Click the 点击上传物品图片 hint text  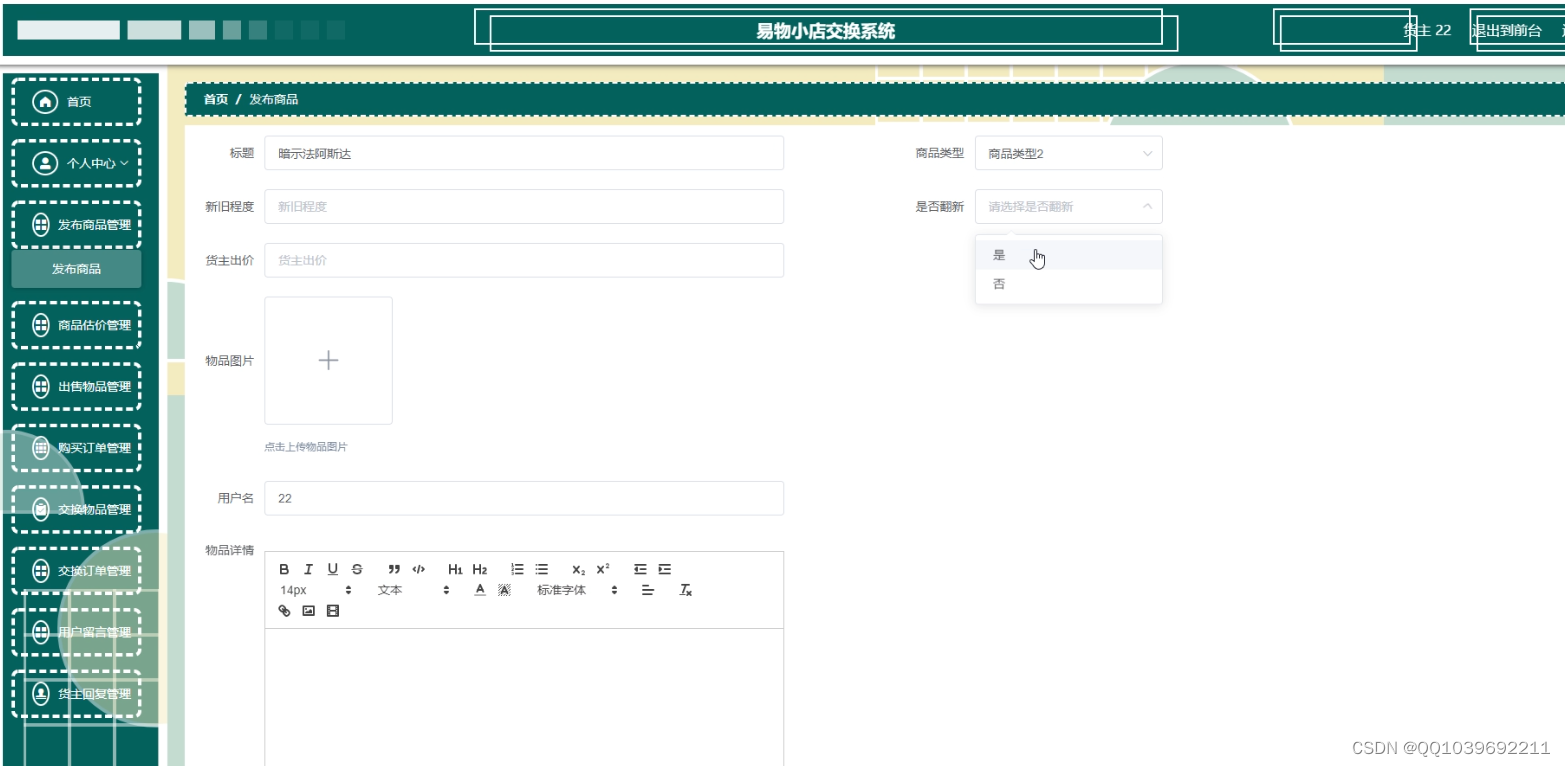tap(306, 447)
